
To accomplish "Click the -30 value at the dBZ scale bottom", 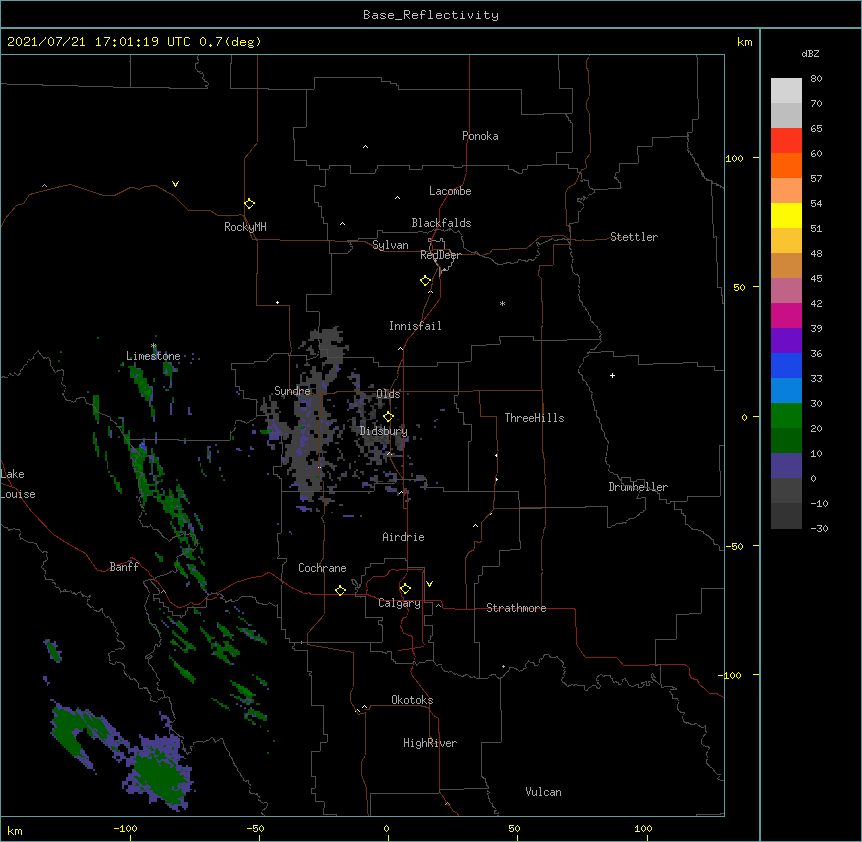I will [819, 528].
